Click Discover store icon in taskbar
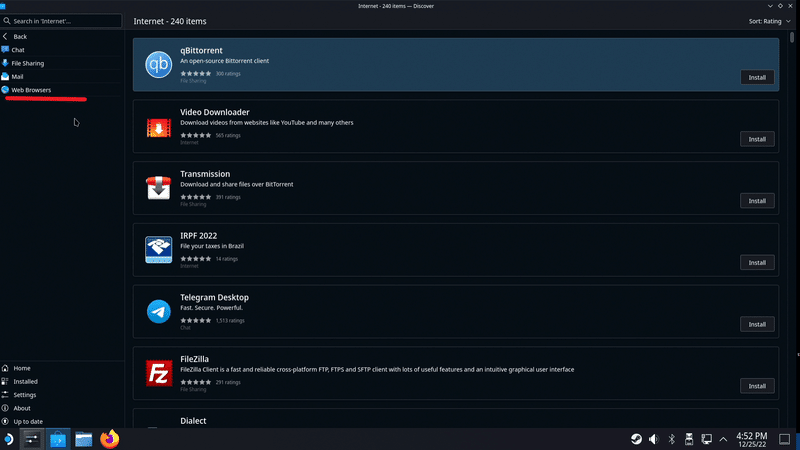800x450 pixels. click(58, 439)
